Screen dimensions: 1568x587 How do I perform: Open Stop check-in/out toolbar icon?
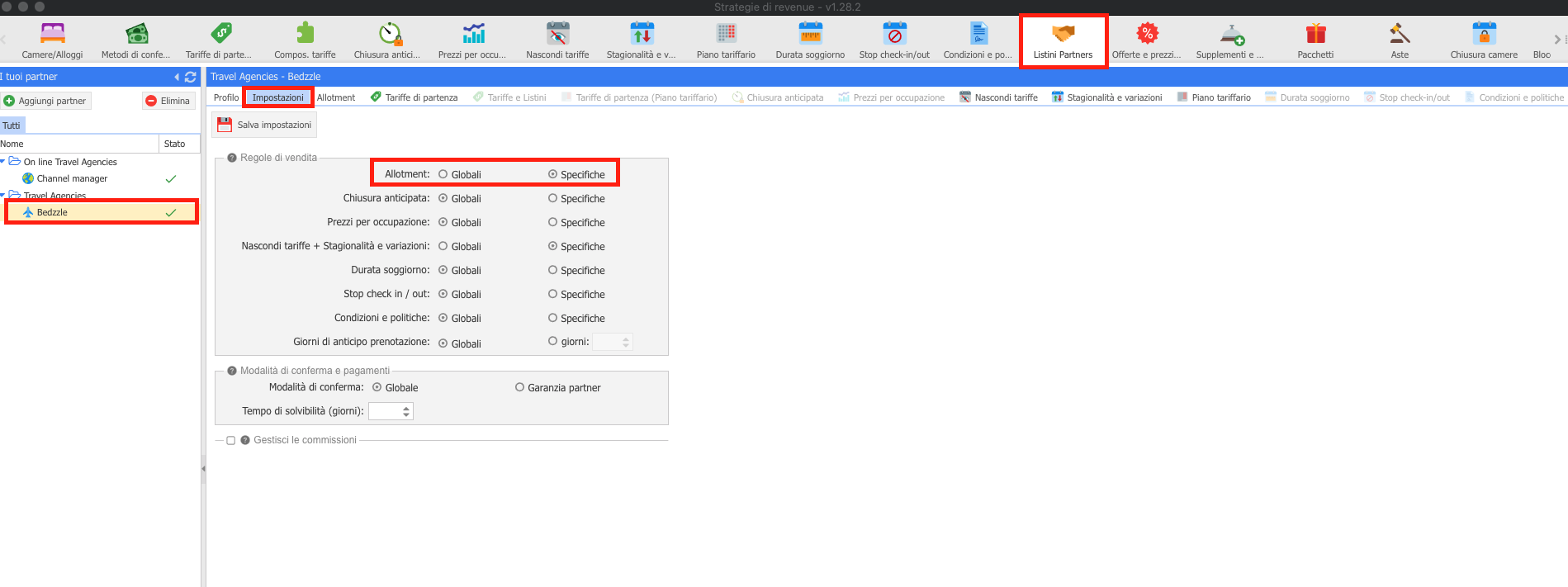[893, 34]
